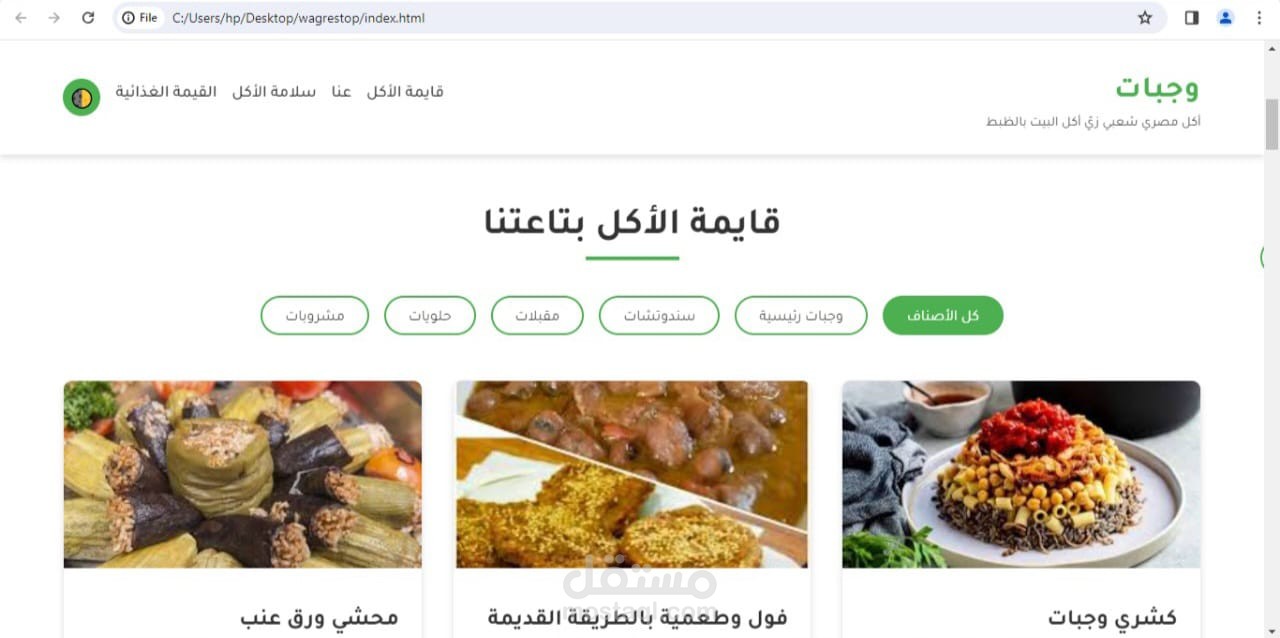This screenshot has width=1280, height=638.
Task: Click the page vertical scrollbar thumb
Action: (1272, 125)
